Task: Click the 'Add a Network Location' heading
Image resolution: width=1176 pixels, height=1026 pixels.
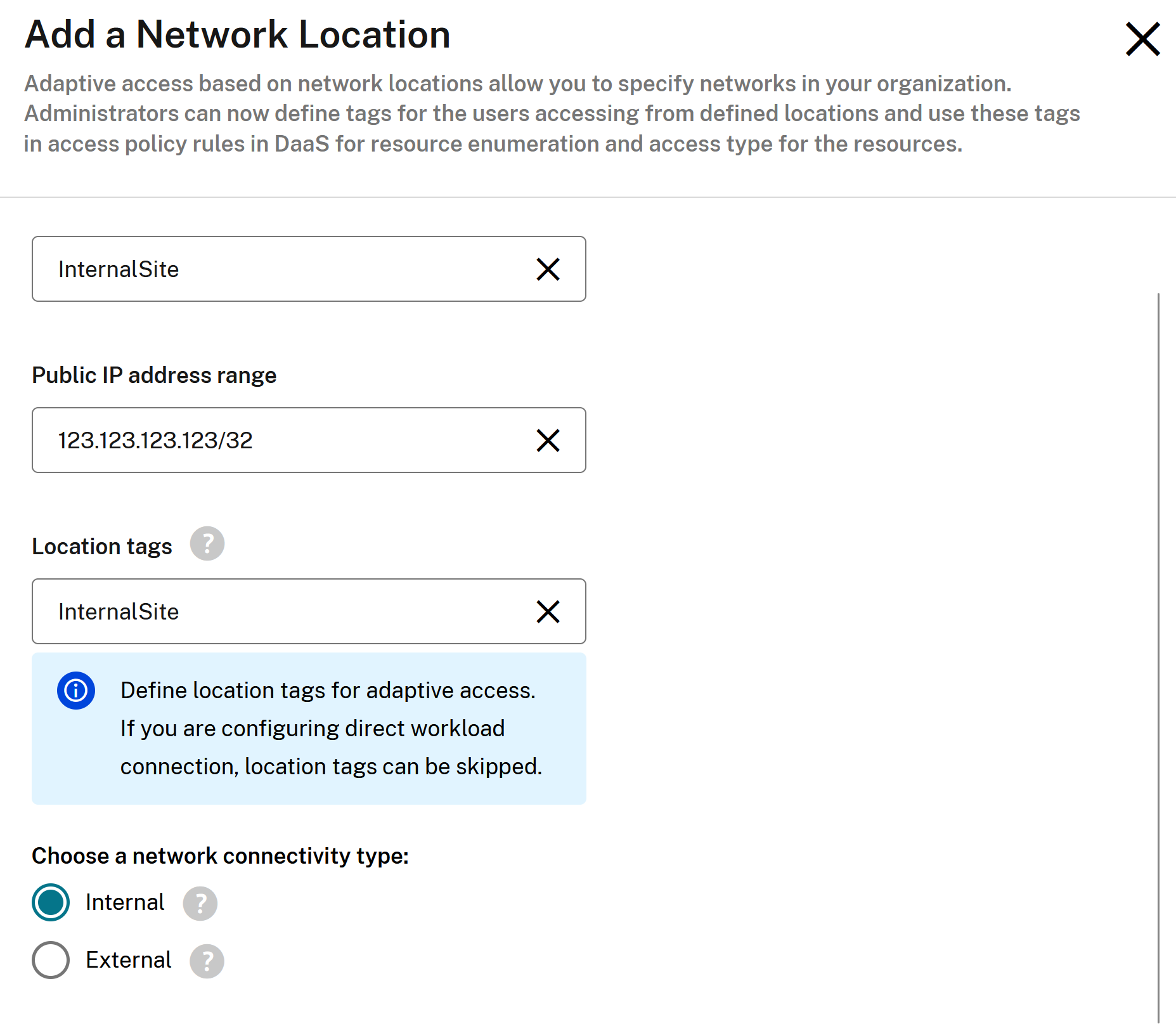Action: click(238, 34)
